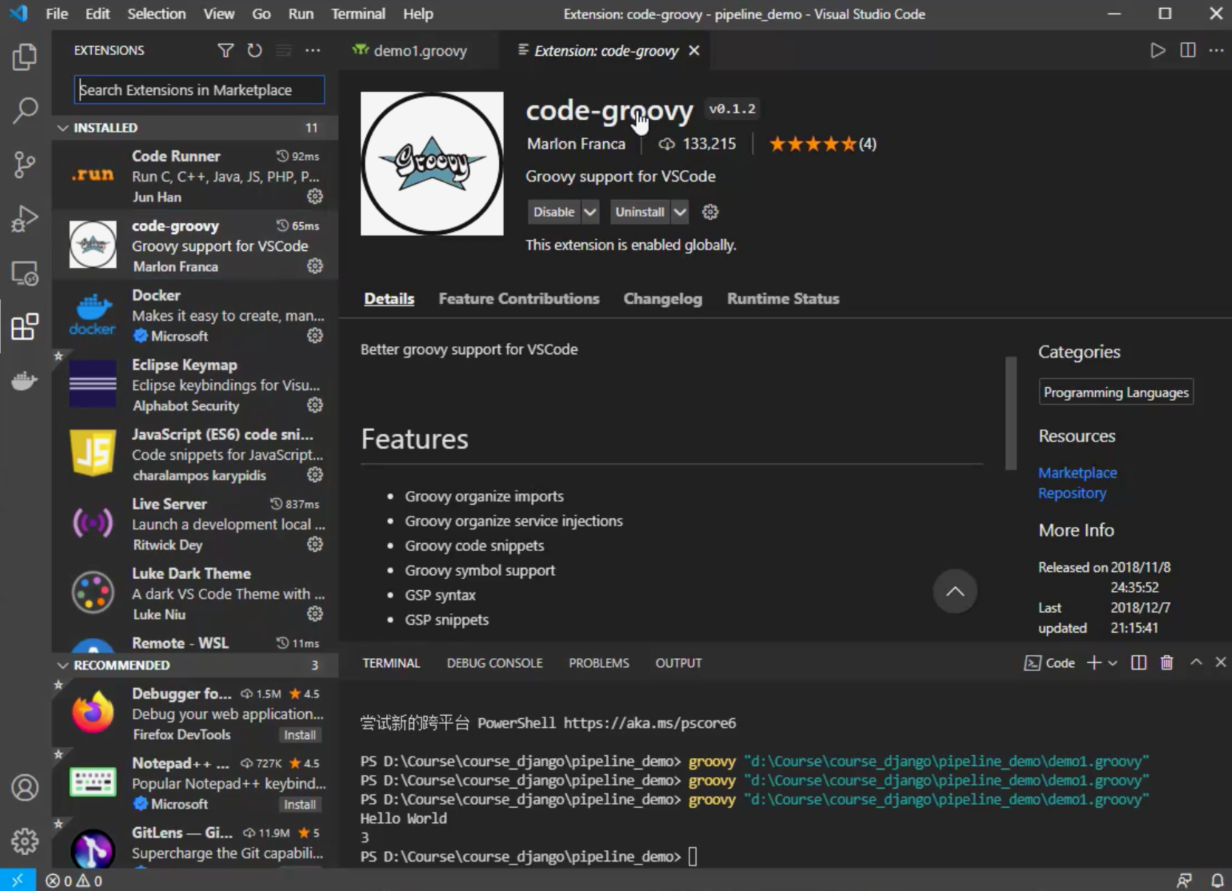This screenshot has height=891, width=1232.
Task: Open the Manage gear in activity bar
Action: click(25, 841)
